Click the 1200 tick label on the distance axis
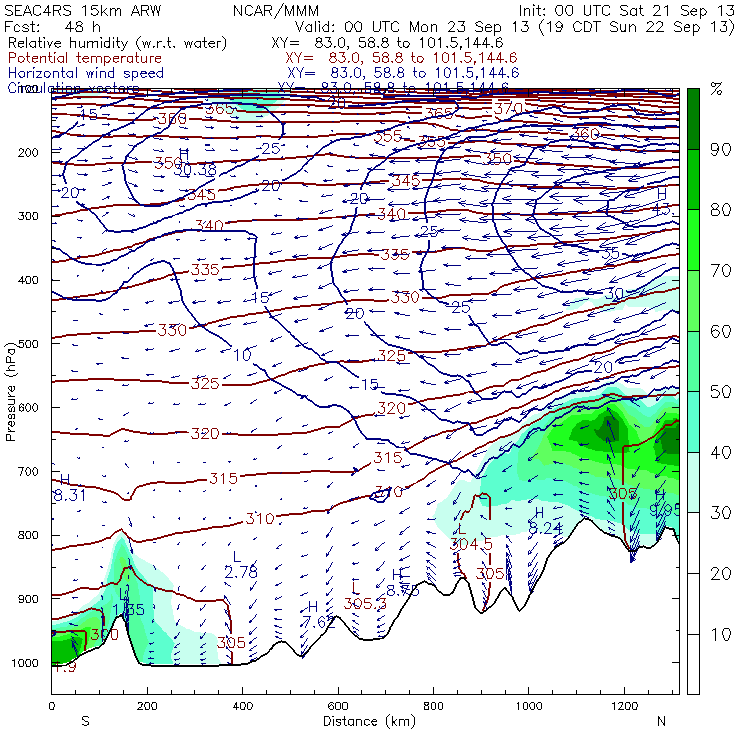This screenshot has height=740, width=740. coord(624,706)
